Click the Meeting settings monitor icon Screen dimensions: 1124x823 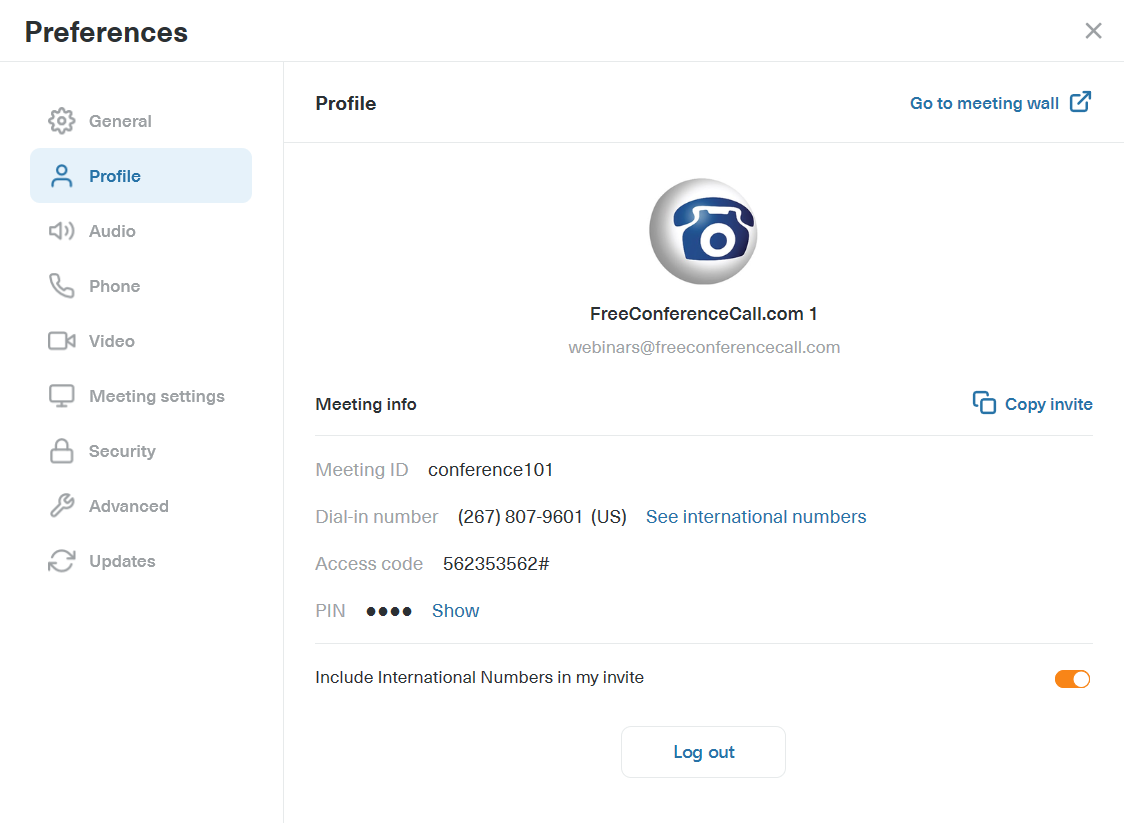[x=62, y=396]
